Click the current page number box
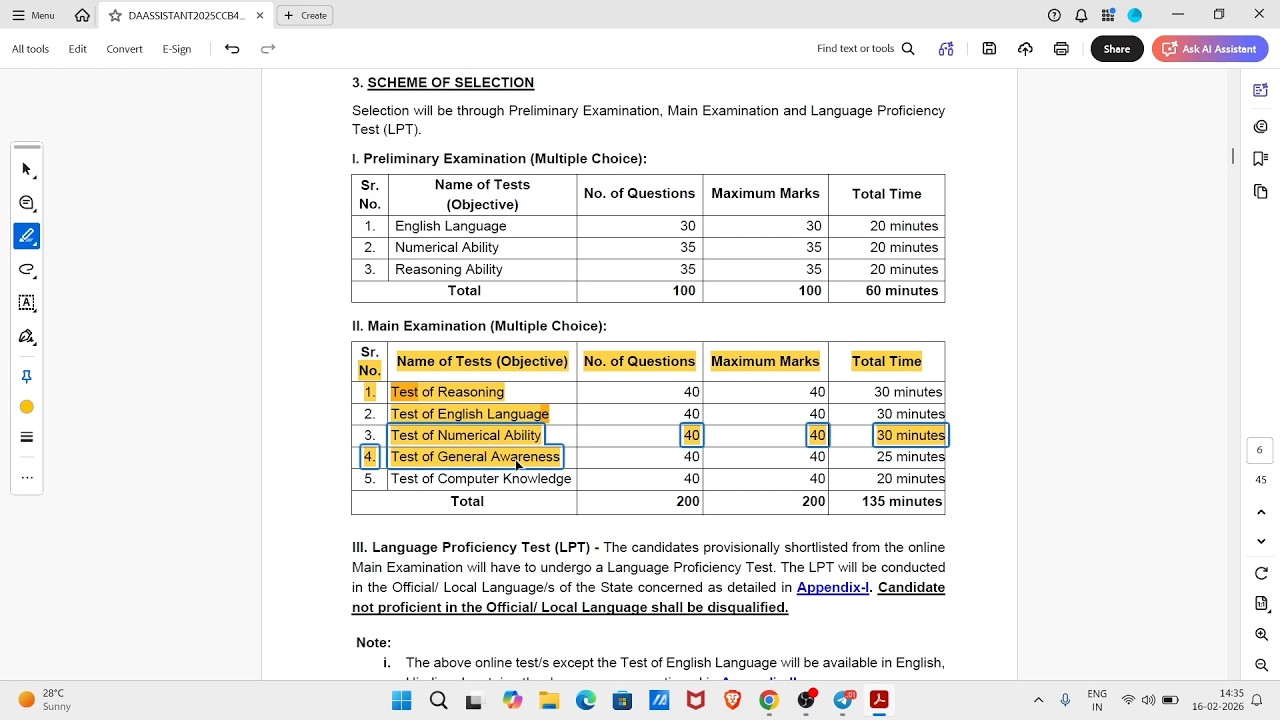 pyautogui.click(x=1260, y=450)
